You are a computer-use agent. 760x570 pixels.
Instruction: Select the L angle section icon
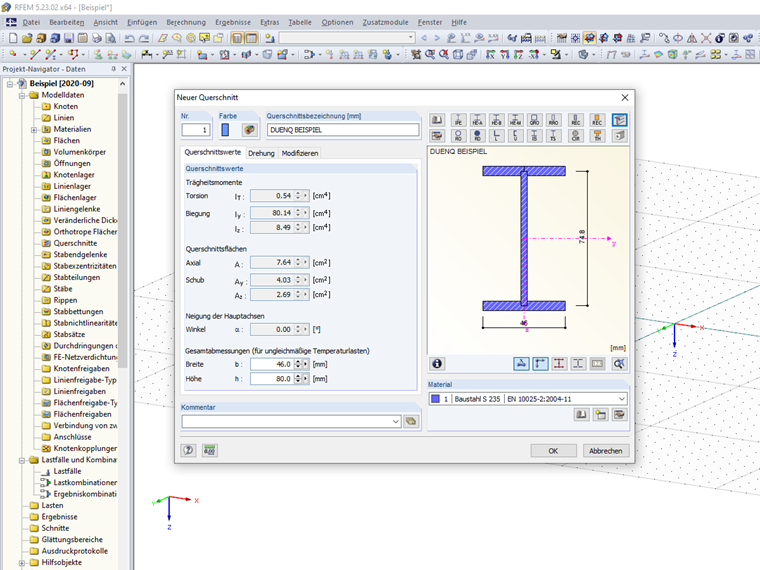point(496,136)
